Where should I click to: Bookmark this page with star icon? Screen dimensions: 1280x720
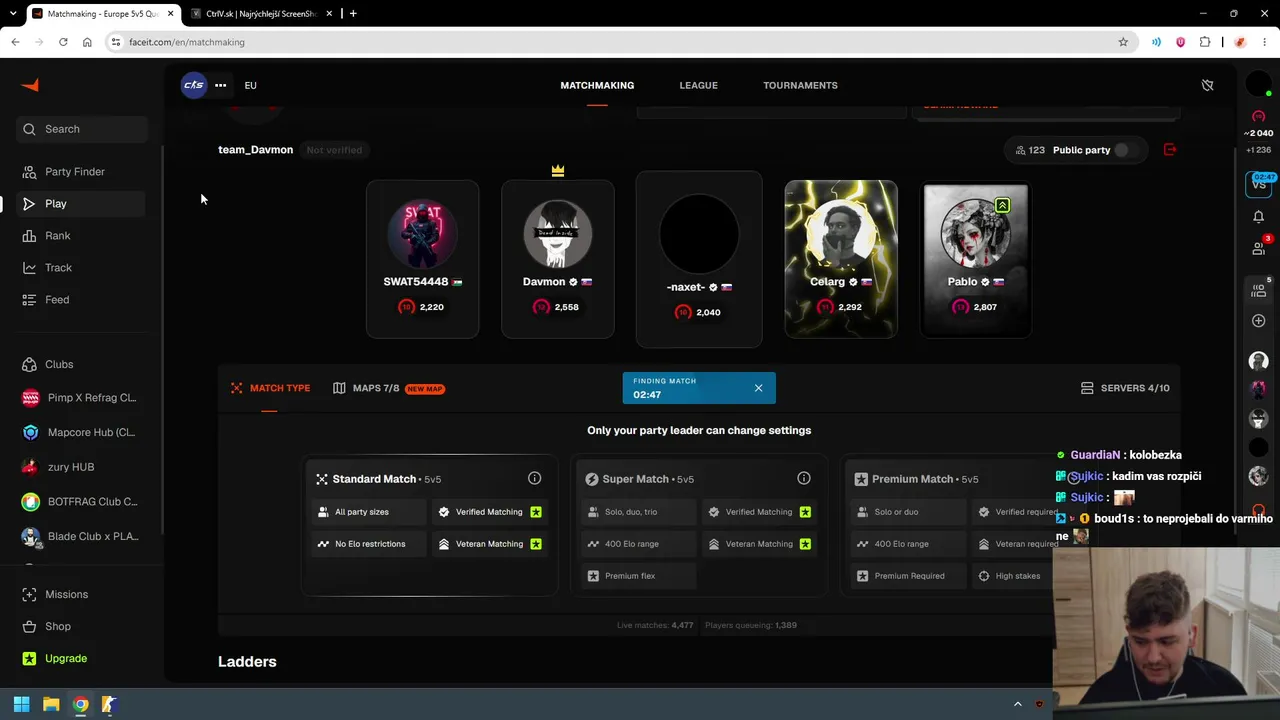[1123, 42]
